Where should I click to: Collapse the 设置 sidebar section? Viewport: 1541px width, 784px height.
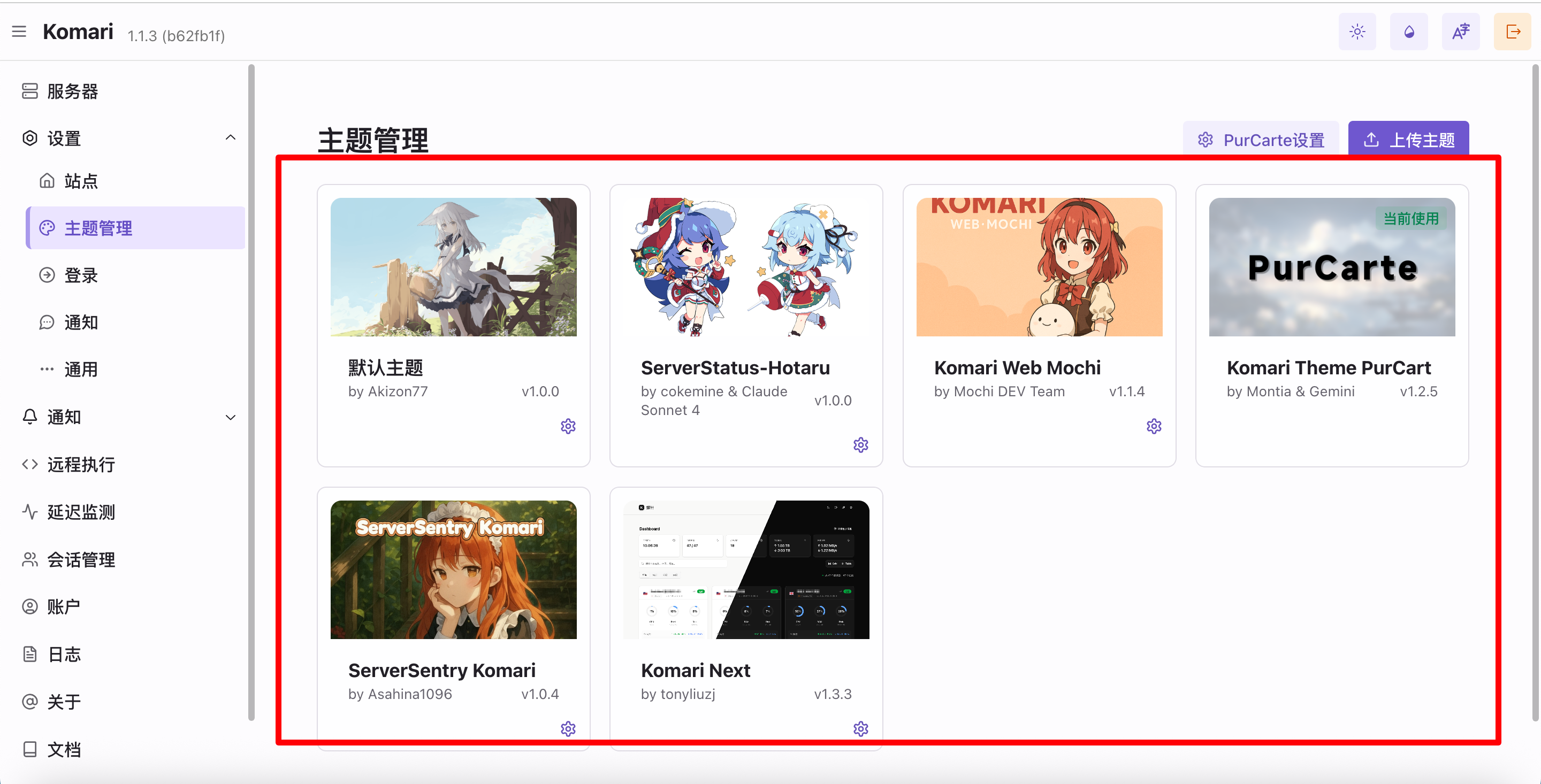click(230, 138)
